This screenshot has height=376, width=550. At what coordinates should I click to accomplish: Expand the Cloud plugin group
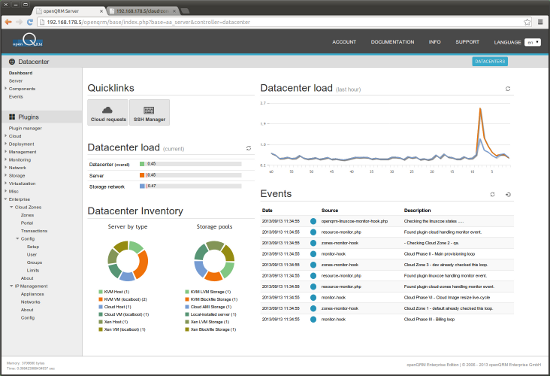pyautogui.click(x=6, y=136)
